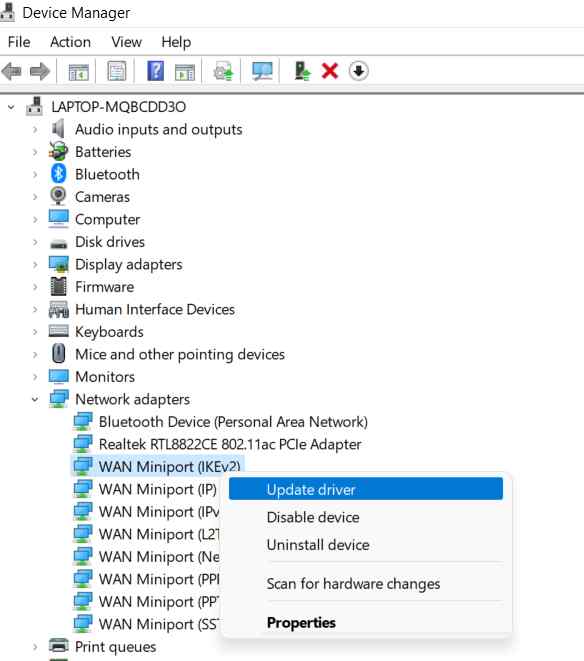The width and height of the screenshot is (584, 661).
Task: Click the Human Interface Devices icon
Action: tap(58, 309)
